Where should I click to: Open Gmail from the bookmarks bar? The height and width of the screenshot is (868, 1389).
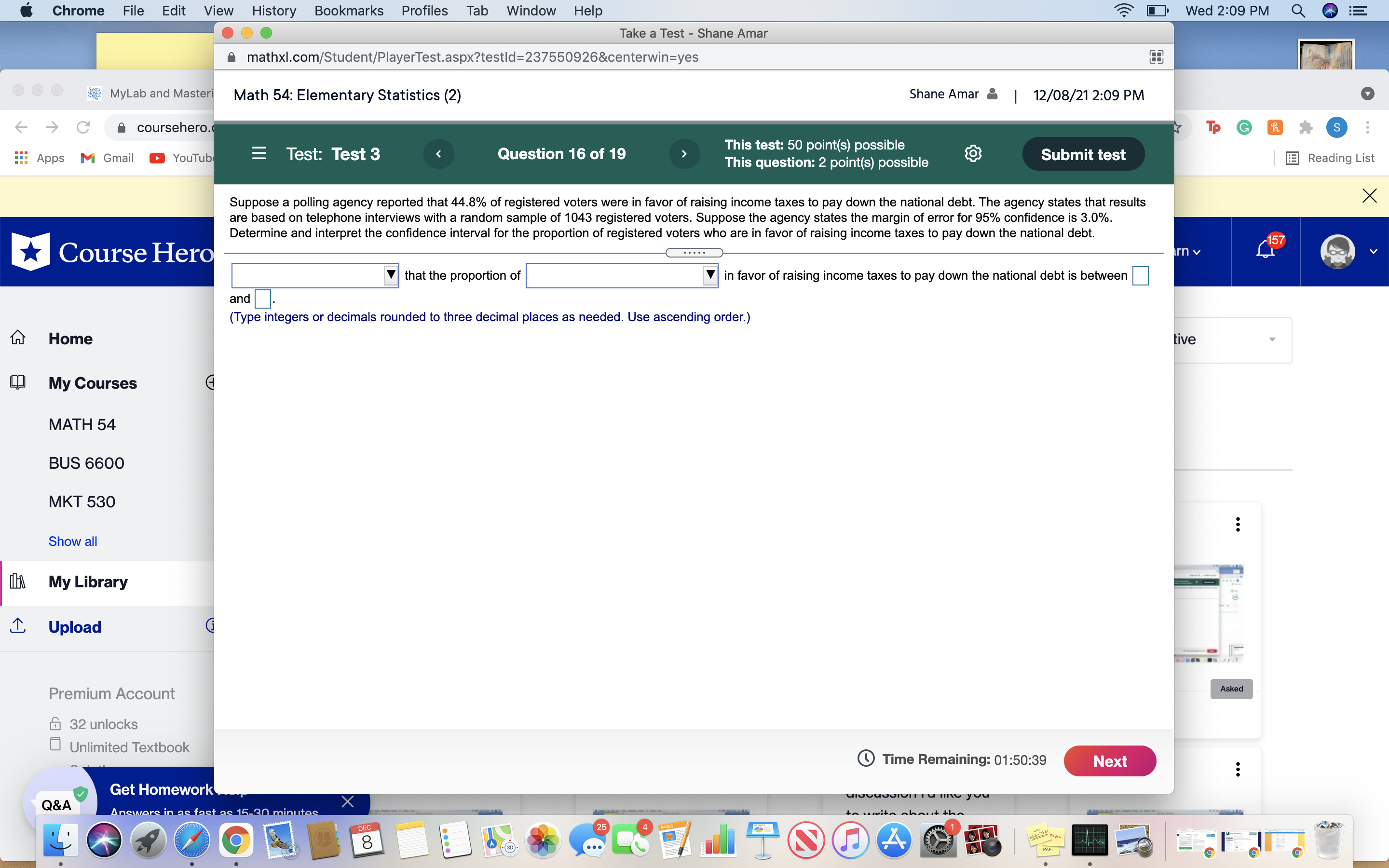coord(107,157)
